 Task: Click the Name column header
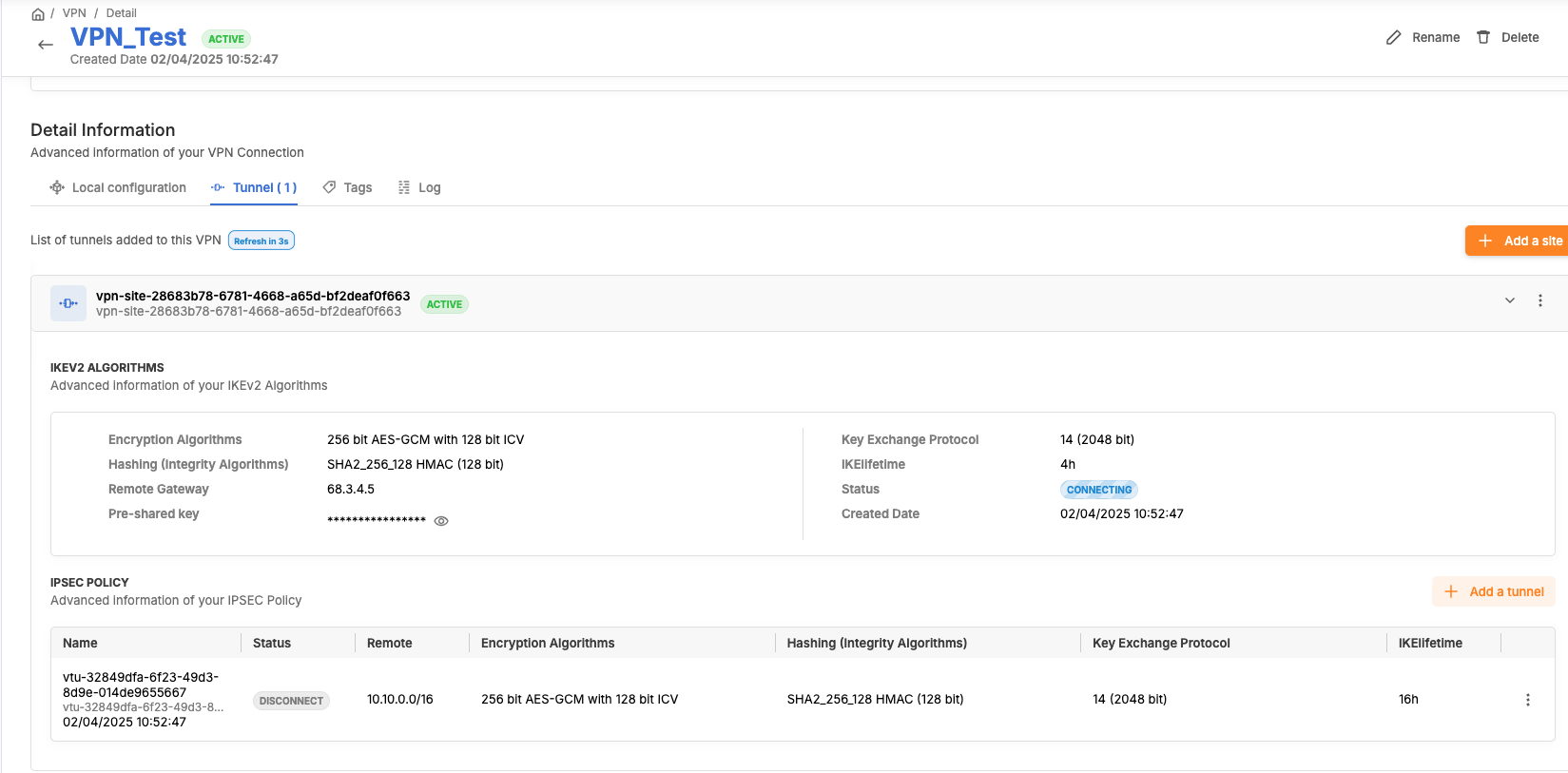click(x=81, y=644)
